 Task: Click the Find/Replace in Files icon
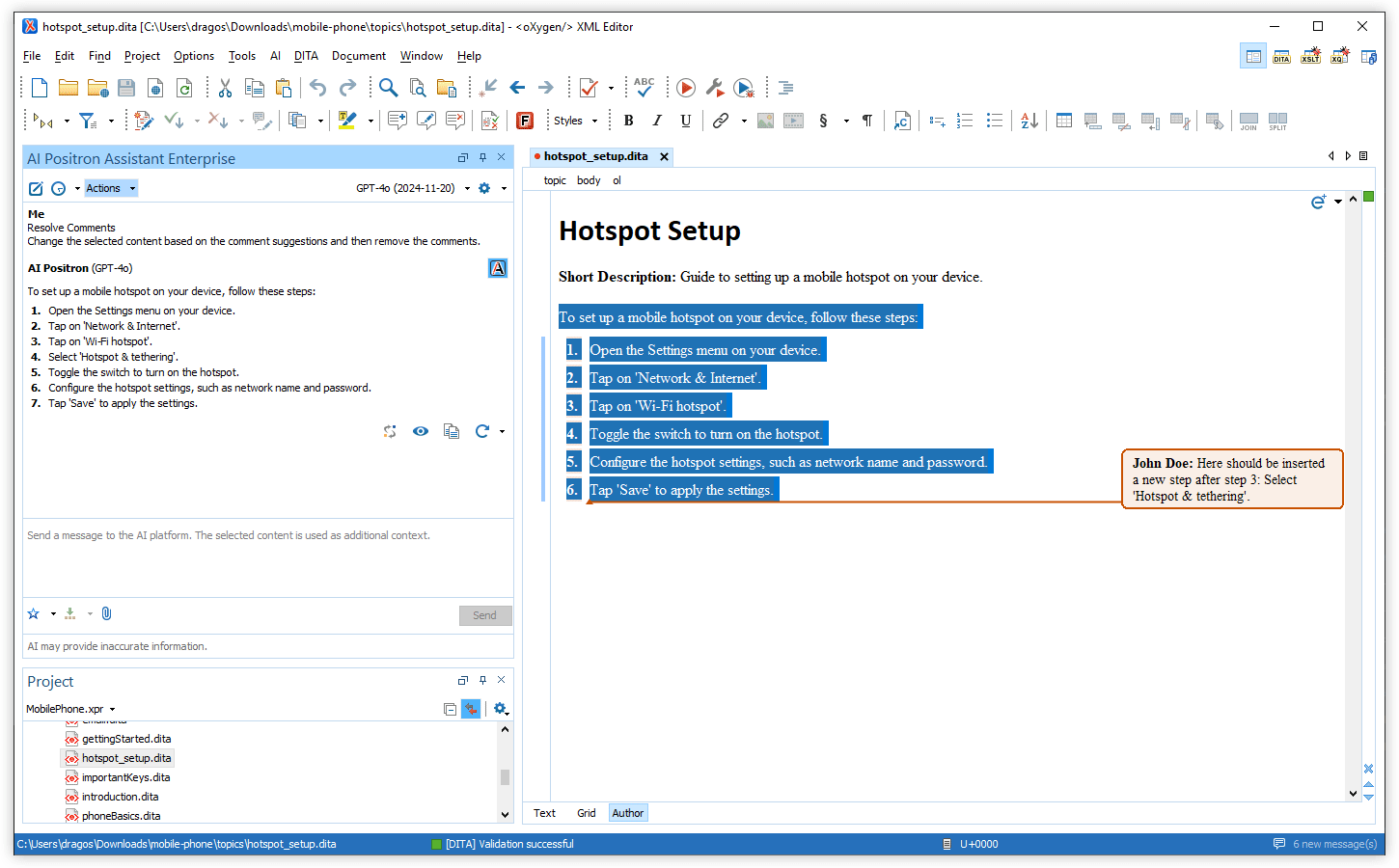click(x=418, y=88)
